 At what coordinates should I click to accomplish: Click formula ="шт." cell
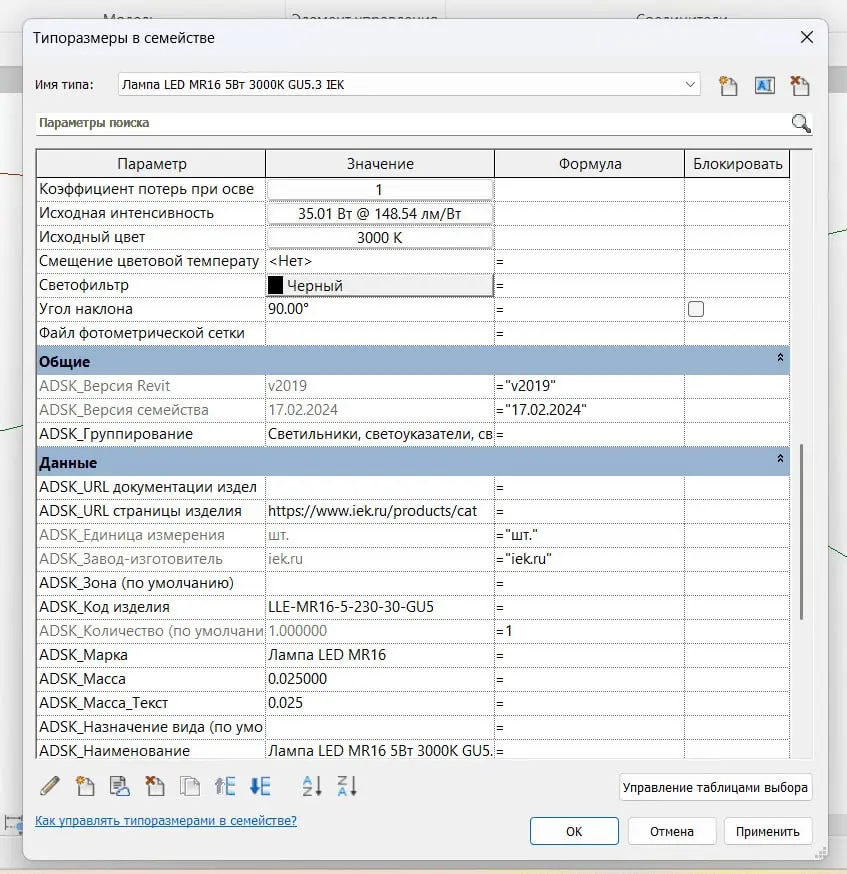[590, 535]
